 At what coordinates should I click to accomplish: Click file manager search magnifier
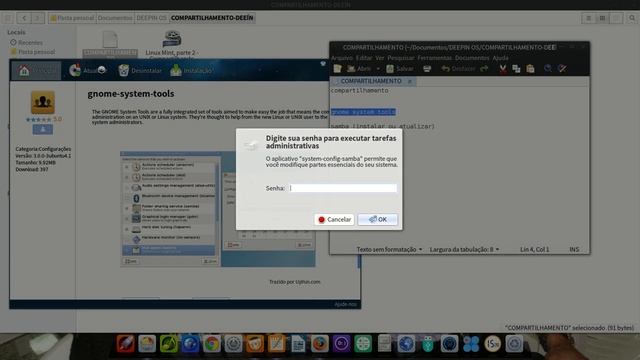[x=632, y=18]
